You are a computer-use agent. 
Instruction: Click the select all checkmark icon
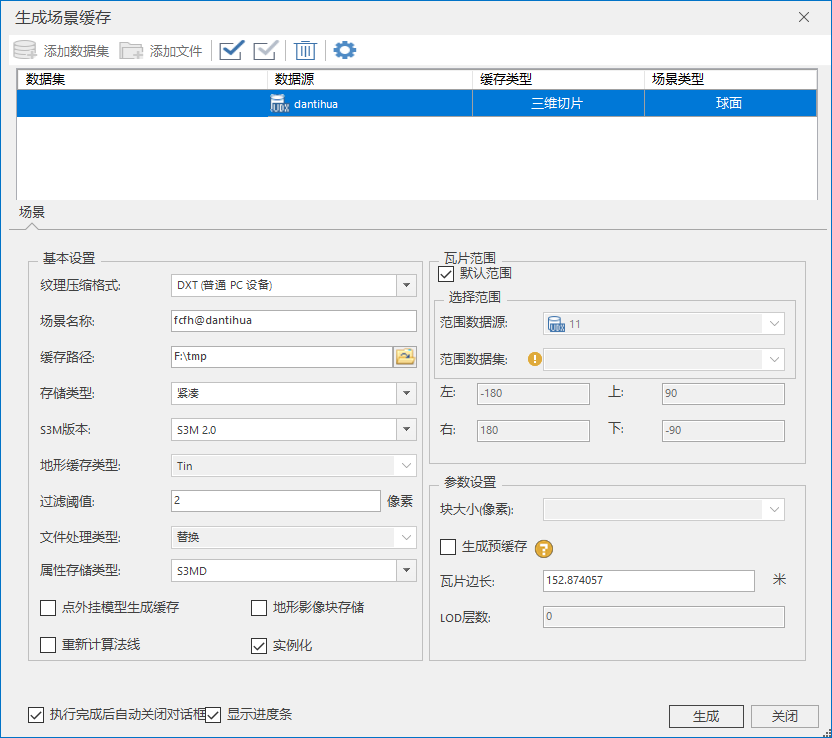click(231, 50)
